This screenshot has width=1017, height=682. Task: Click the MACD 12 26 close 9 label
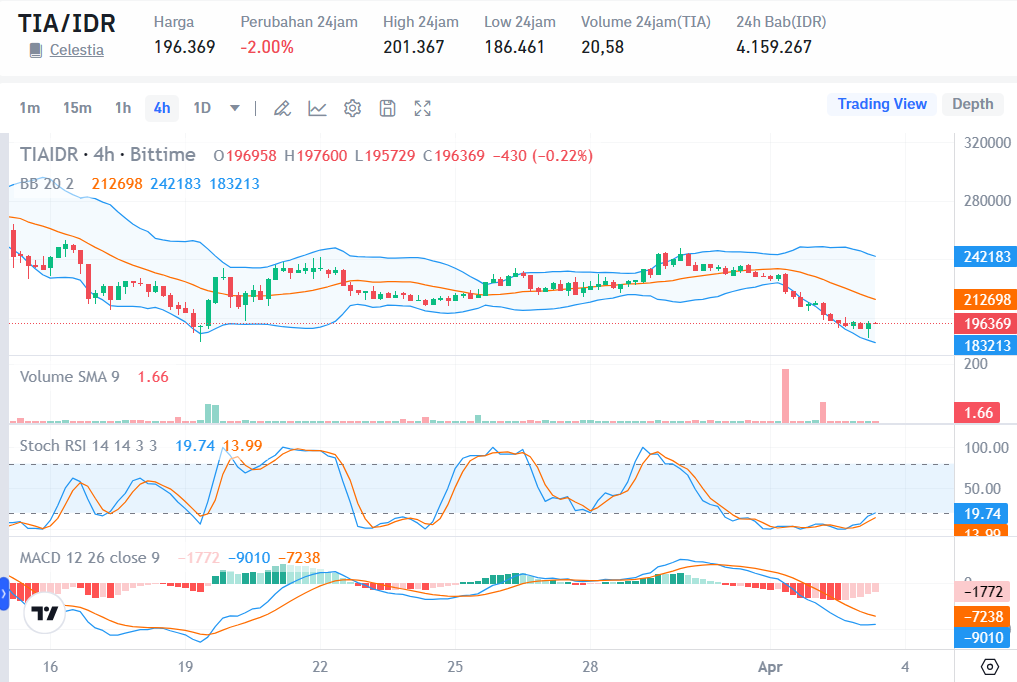point(88,558)
